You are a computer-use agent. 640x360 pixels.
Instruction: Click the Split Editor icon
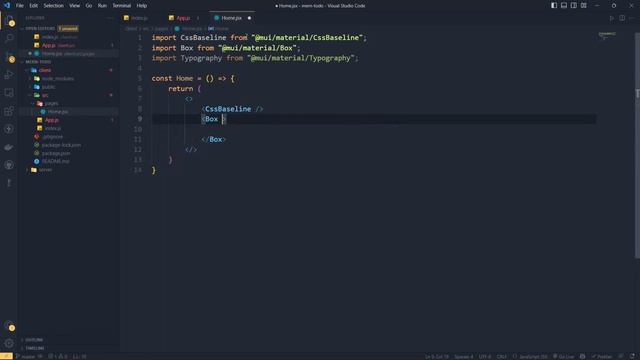[622, 18]
